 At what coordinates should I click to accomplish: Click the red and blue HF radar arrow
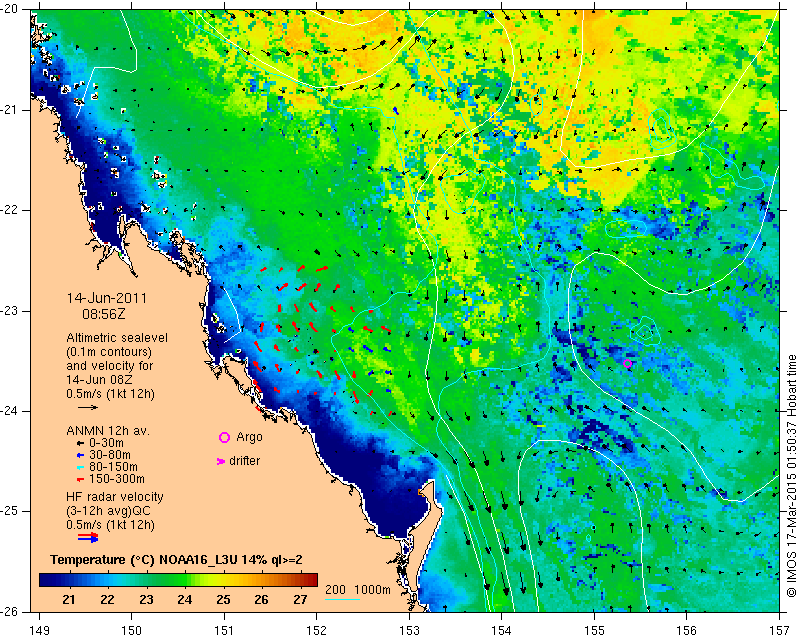88,537
